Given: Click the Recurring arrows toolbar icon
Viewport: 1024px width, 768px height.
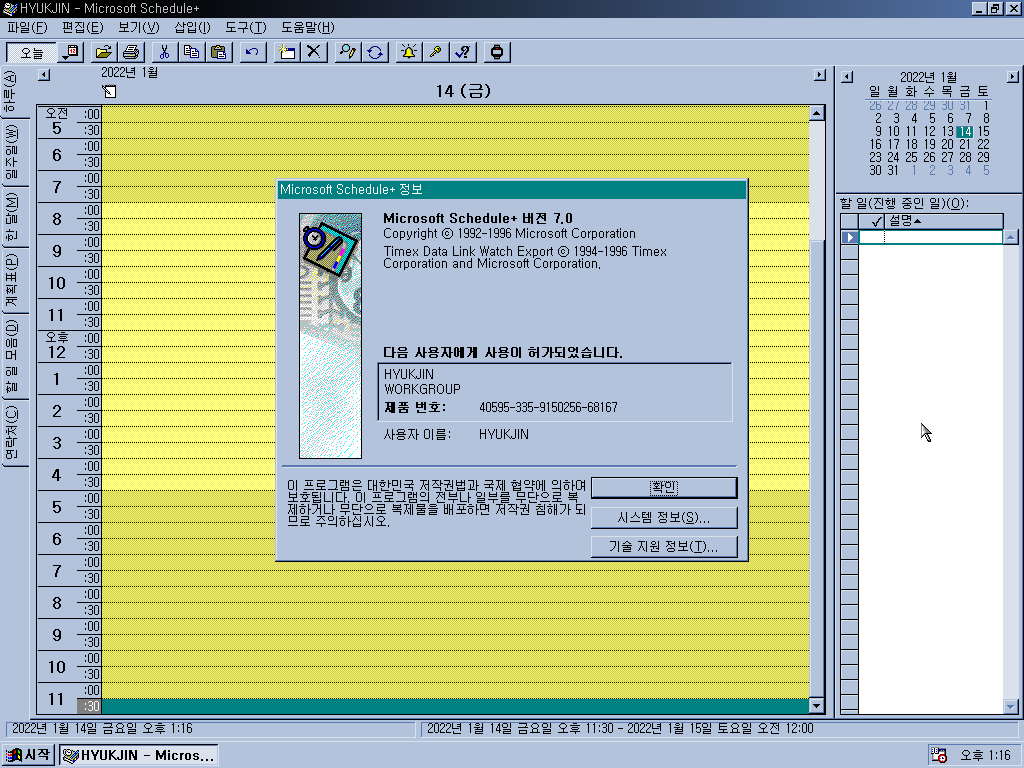Looking at the screenshot, I should click(x=375, y=52).
